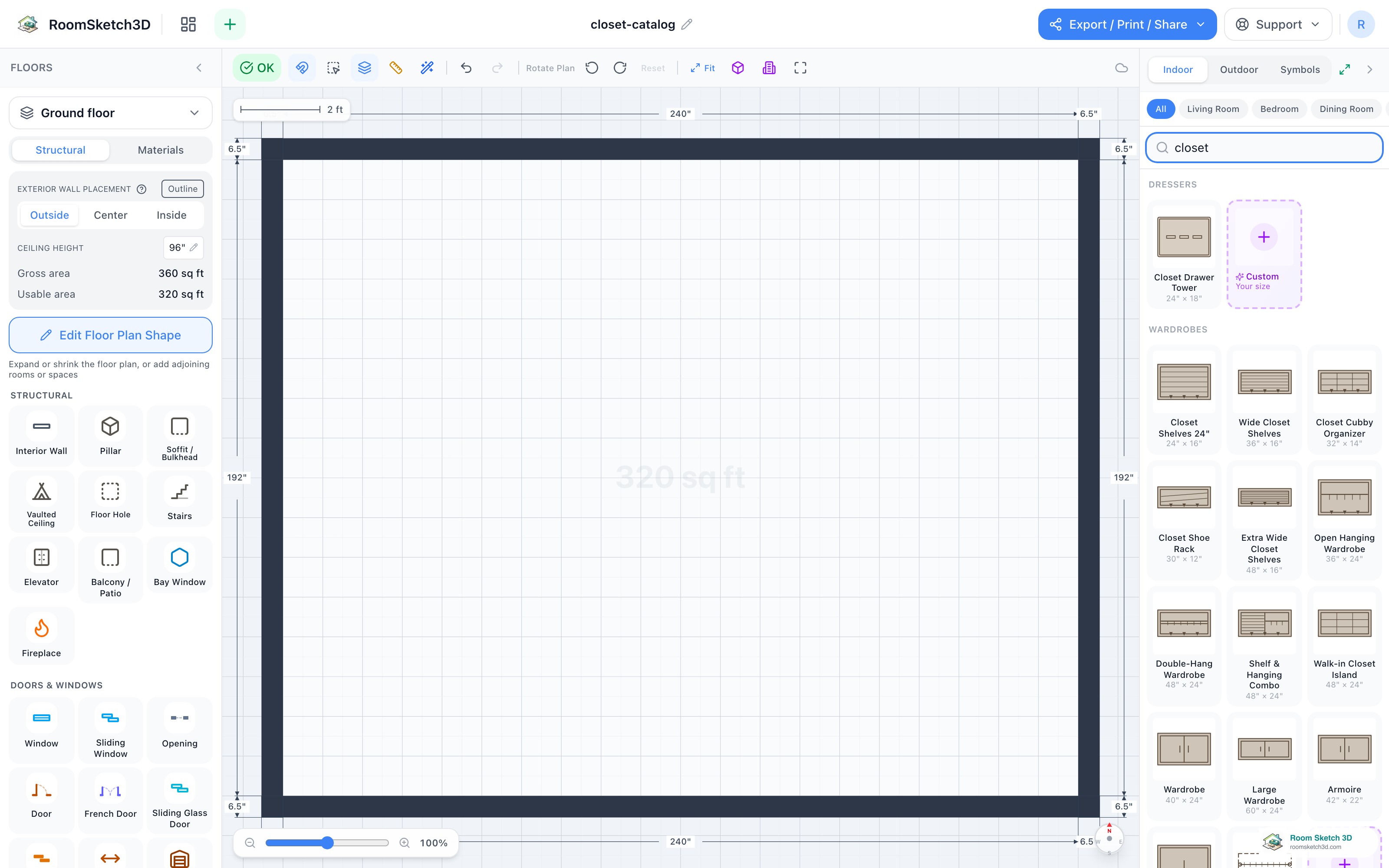
Task: Set exterior wall placement to Inside
Action: point(171,215)
